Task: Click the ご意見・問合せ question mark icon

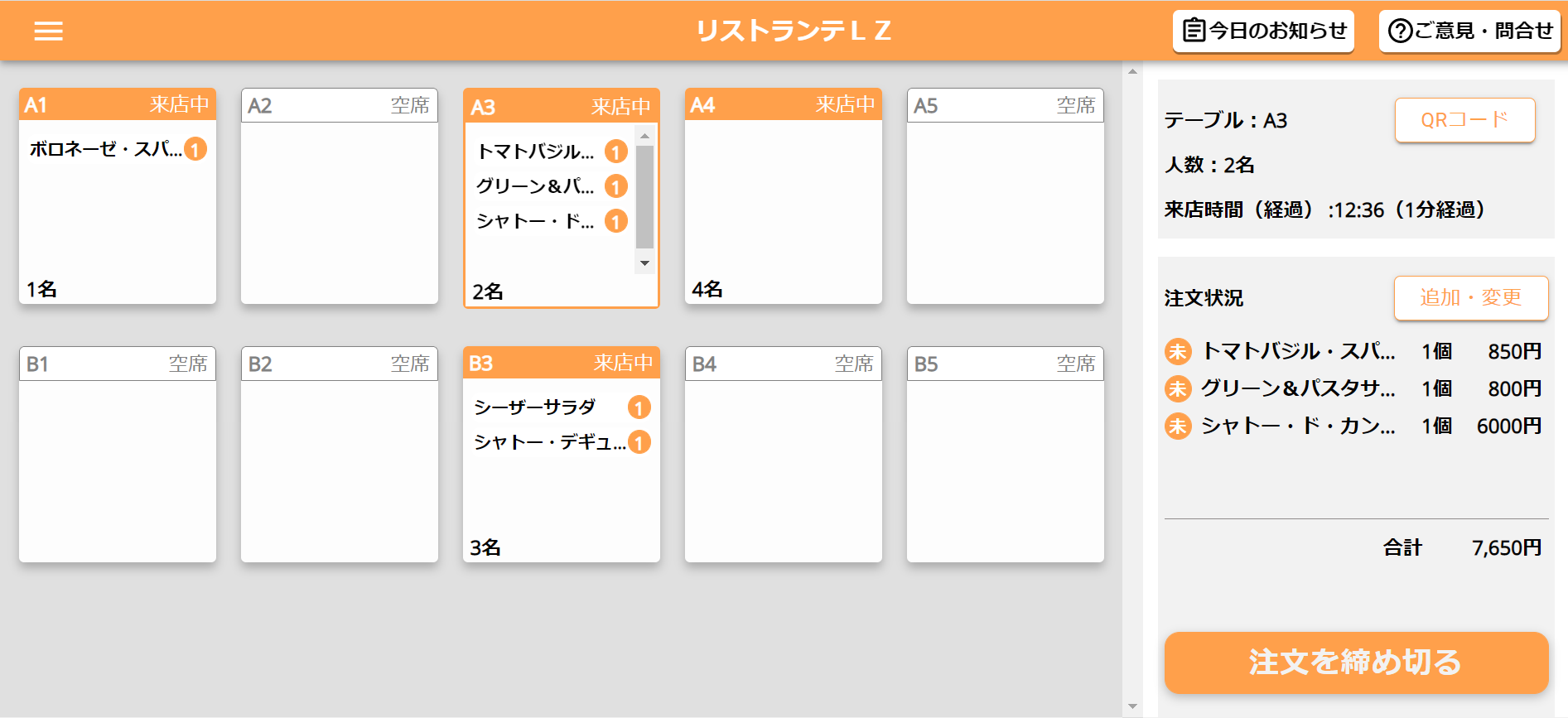Action: coord(1399,31)
